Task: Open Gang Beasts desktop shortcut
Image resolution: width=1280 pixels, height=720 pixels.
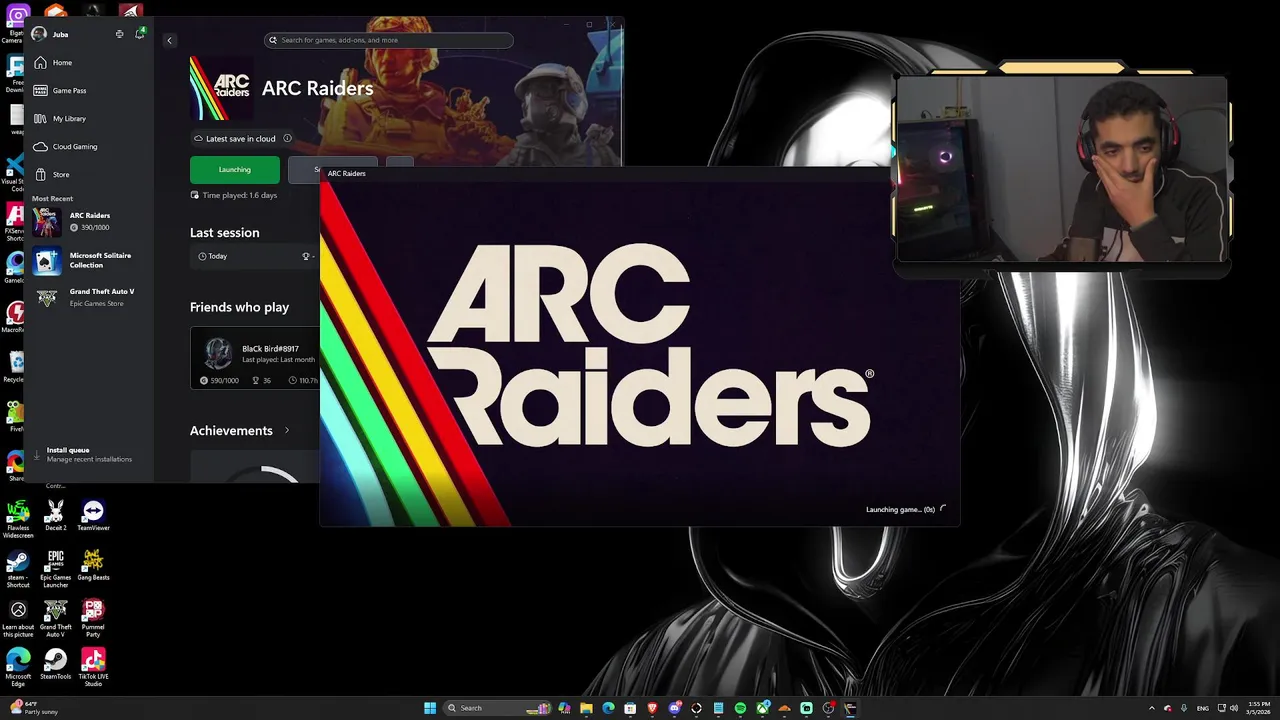Action: click(x=93, y=565)
